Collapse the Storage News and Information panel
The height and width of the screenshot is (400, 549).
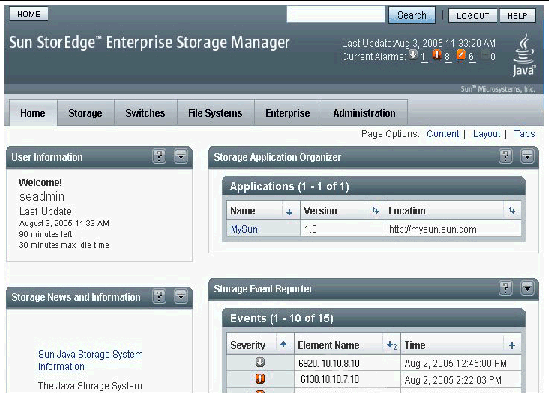pyautogui.click(x=181, y=296)
